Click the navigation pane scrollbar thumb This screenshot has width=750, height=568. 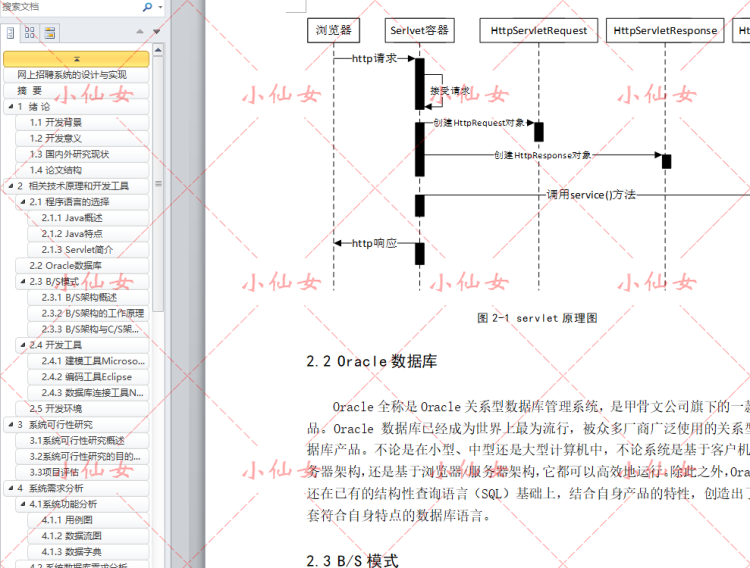coord(158,184)
